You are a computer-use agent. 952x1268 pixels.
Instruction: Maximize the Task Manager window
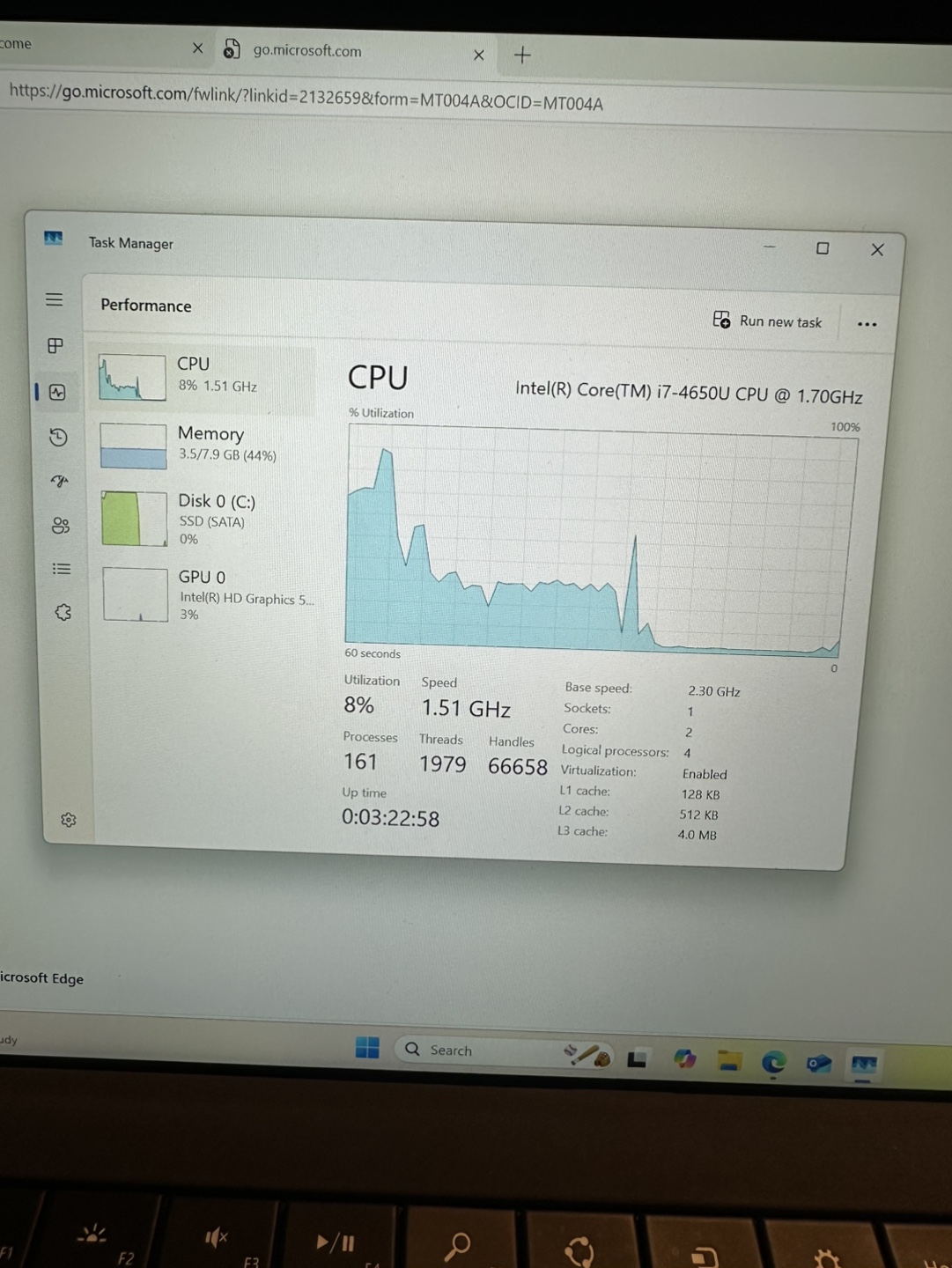click(823, 248)
